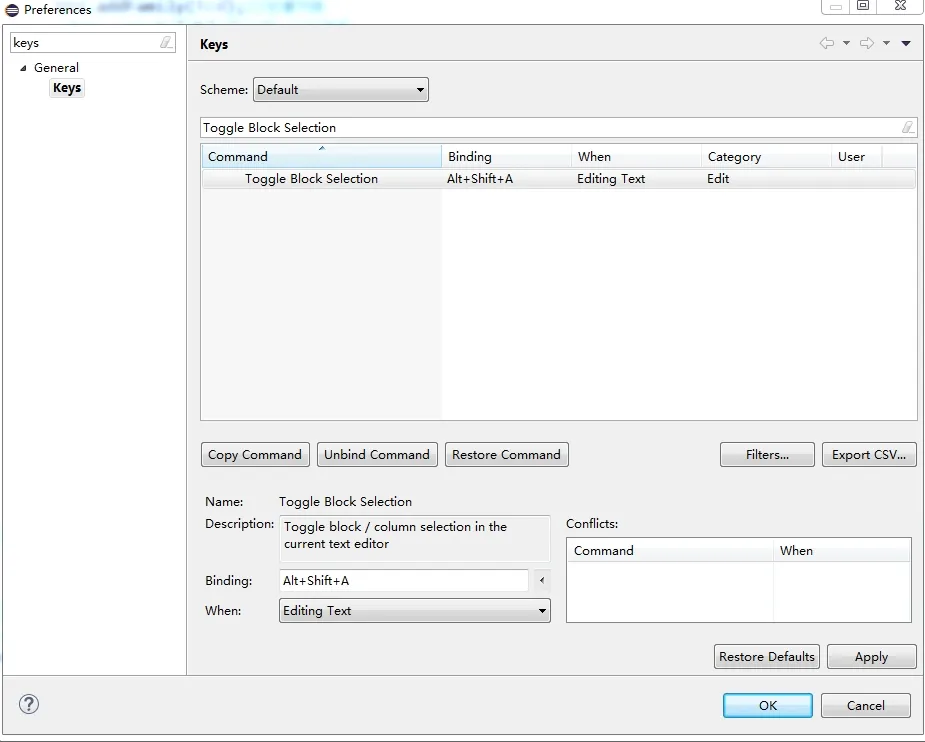Apply the key binding changes

pyautogui.click(x=871, y=656)
